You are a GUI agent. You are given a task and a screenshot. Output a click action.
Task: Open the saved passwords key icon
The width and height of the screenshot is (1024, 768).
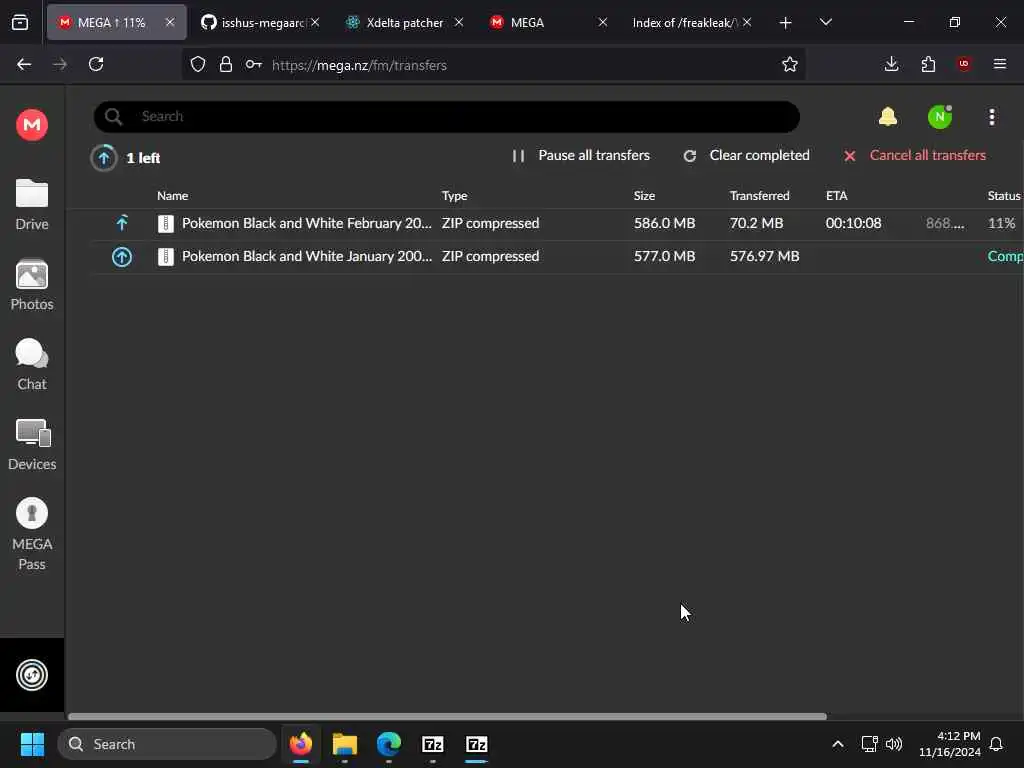tap(253, 64)
